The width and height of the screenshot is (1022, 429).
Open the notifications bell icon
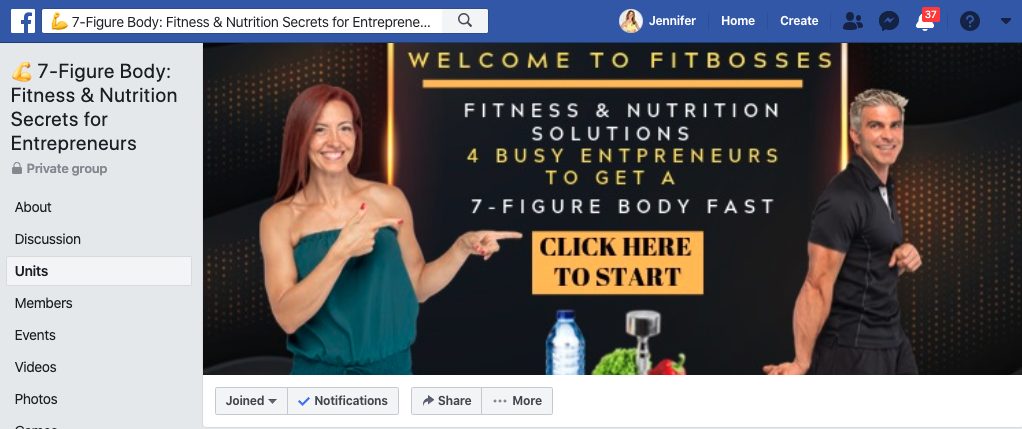[x=925, y=22]
